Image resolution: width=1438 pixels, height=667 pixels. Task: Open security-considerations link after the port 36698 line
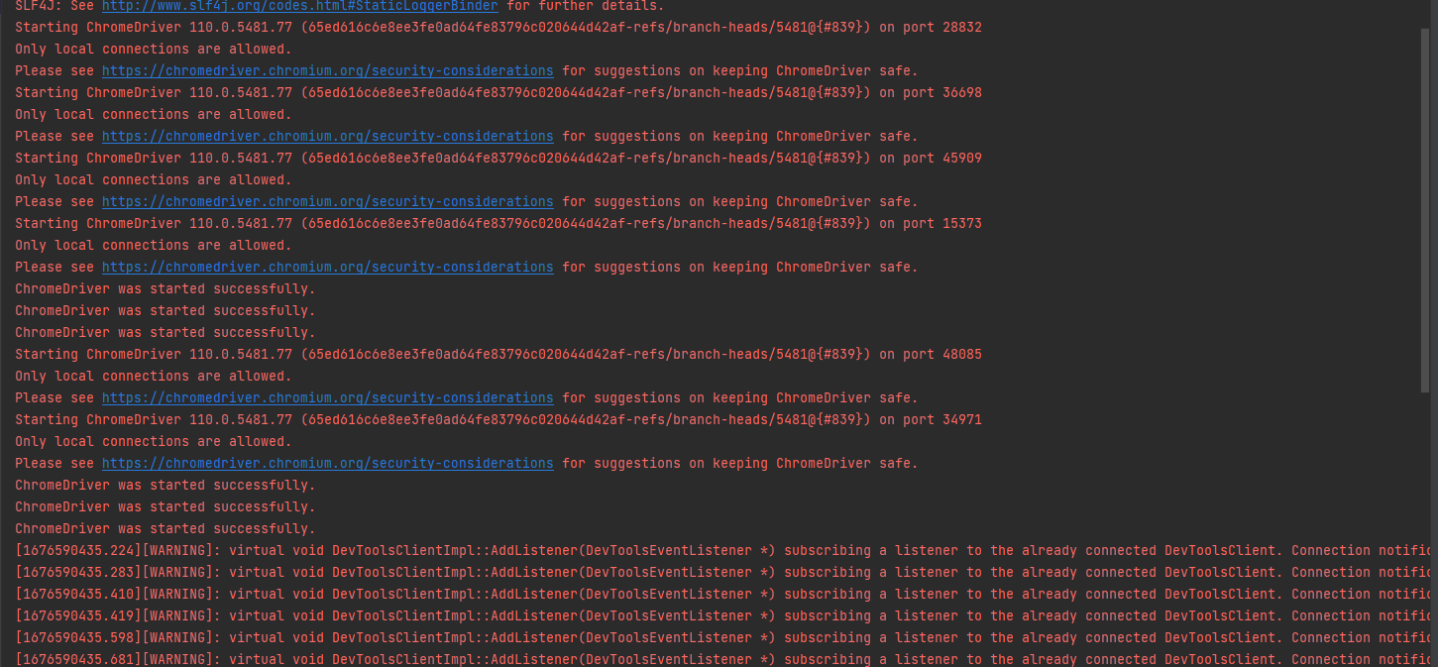pyautogui.click(x=327, y=136)
